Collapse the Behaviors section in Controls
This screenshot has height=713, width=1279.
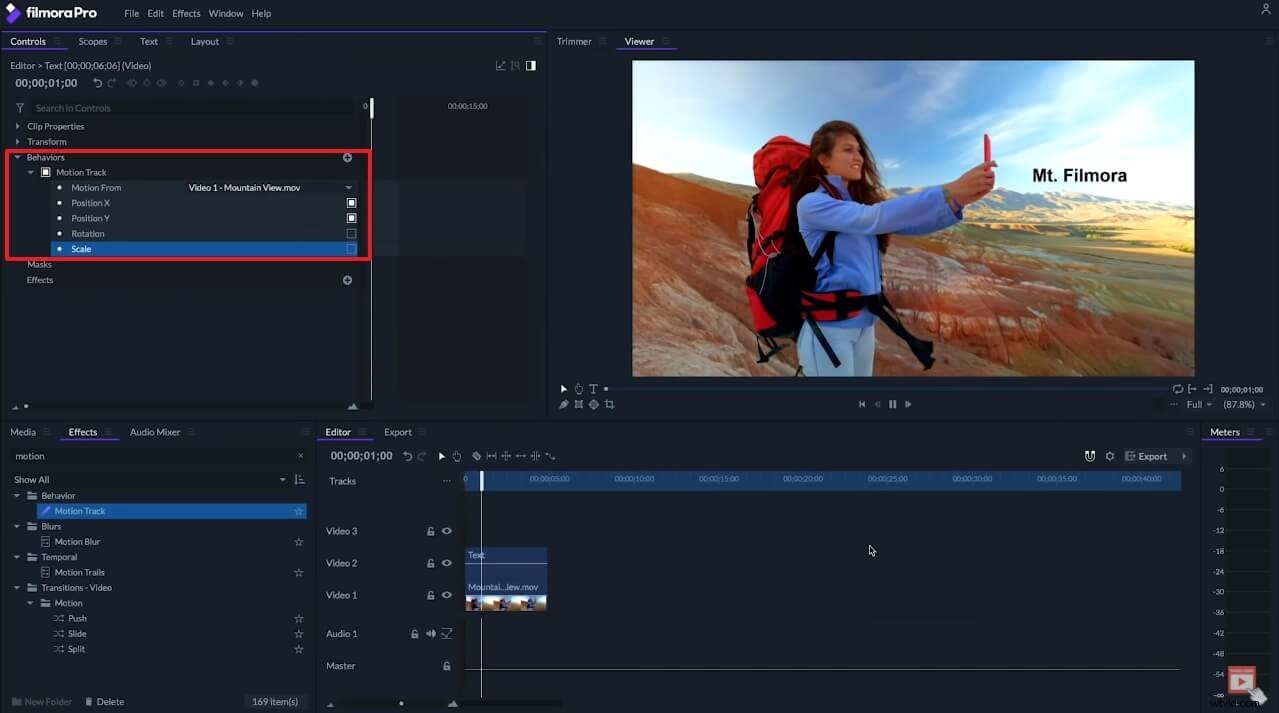[17, 157]
